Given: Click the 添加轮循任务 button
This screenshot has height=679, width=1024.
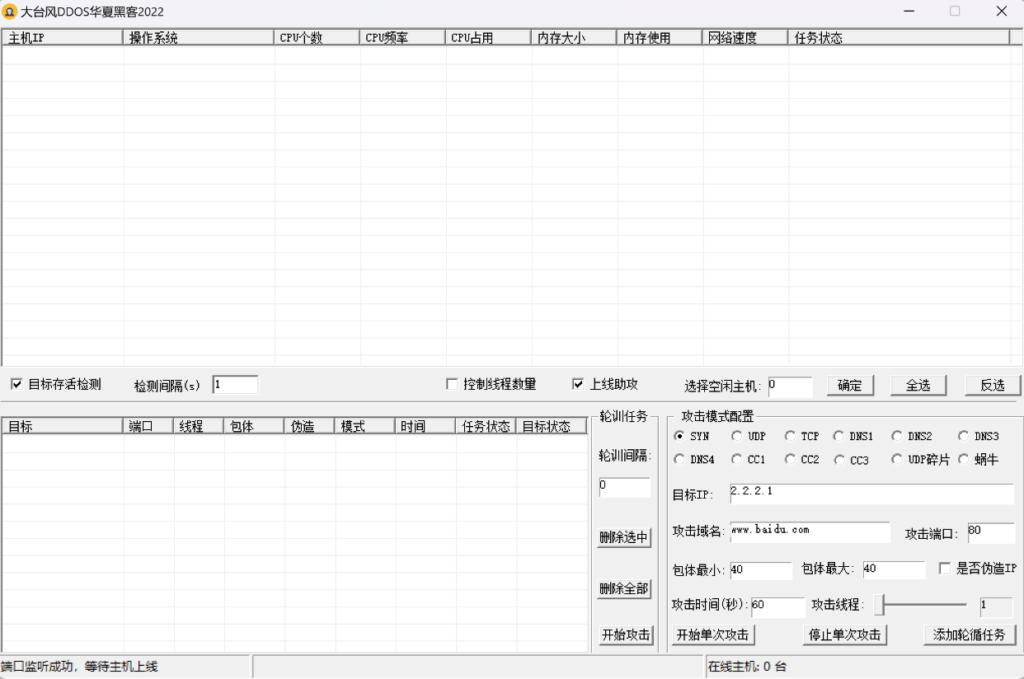Looking at the screenshot, I should tap(968, 634).
